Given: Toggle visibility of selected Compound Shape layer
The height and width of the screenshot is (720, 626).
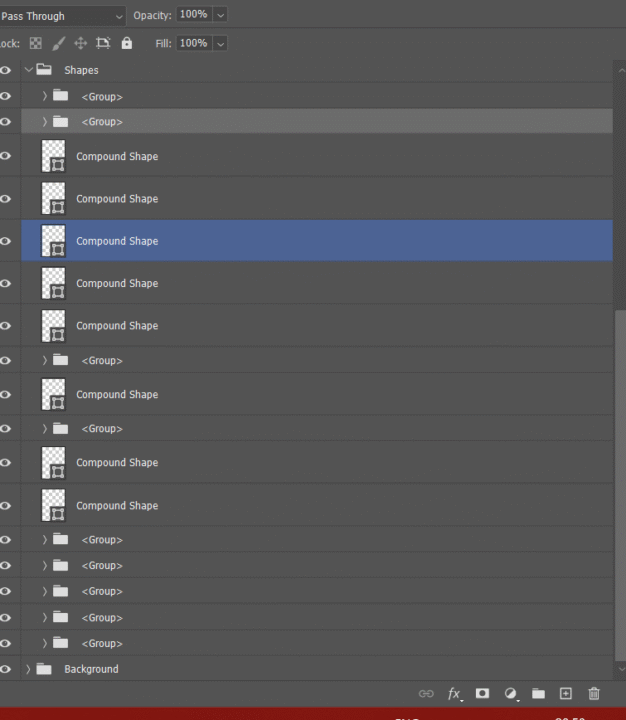Looking at the screenshot, I should 5,241.
